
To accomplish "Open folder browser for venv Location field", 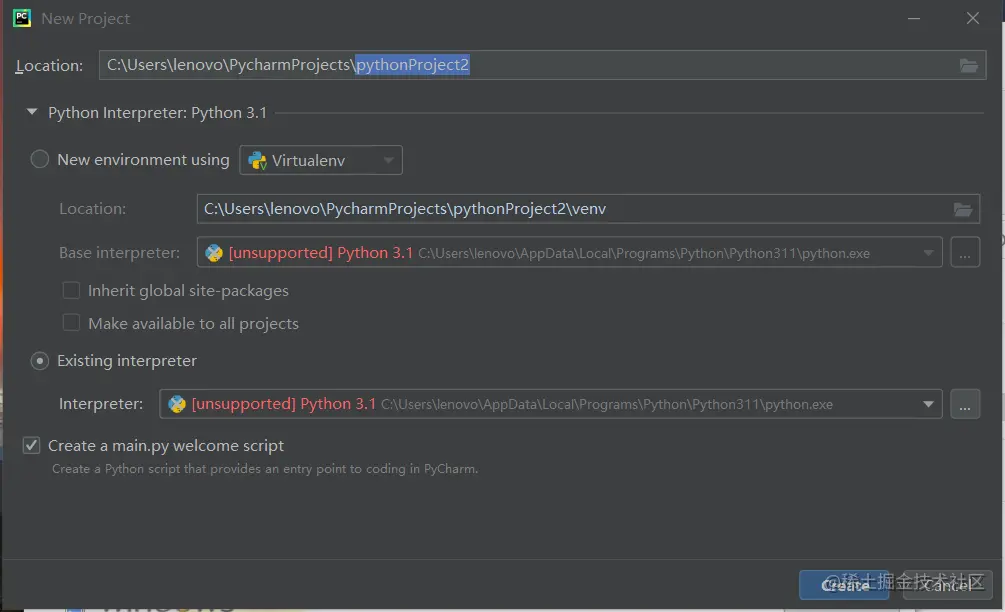I will click(x=962, y=209).
